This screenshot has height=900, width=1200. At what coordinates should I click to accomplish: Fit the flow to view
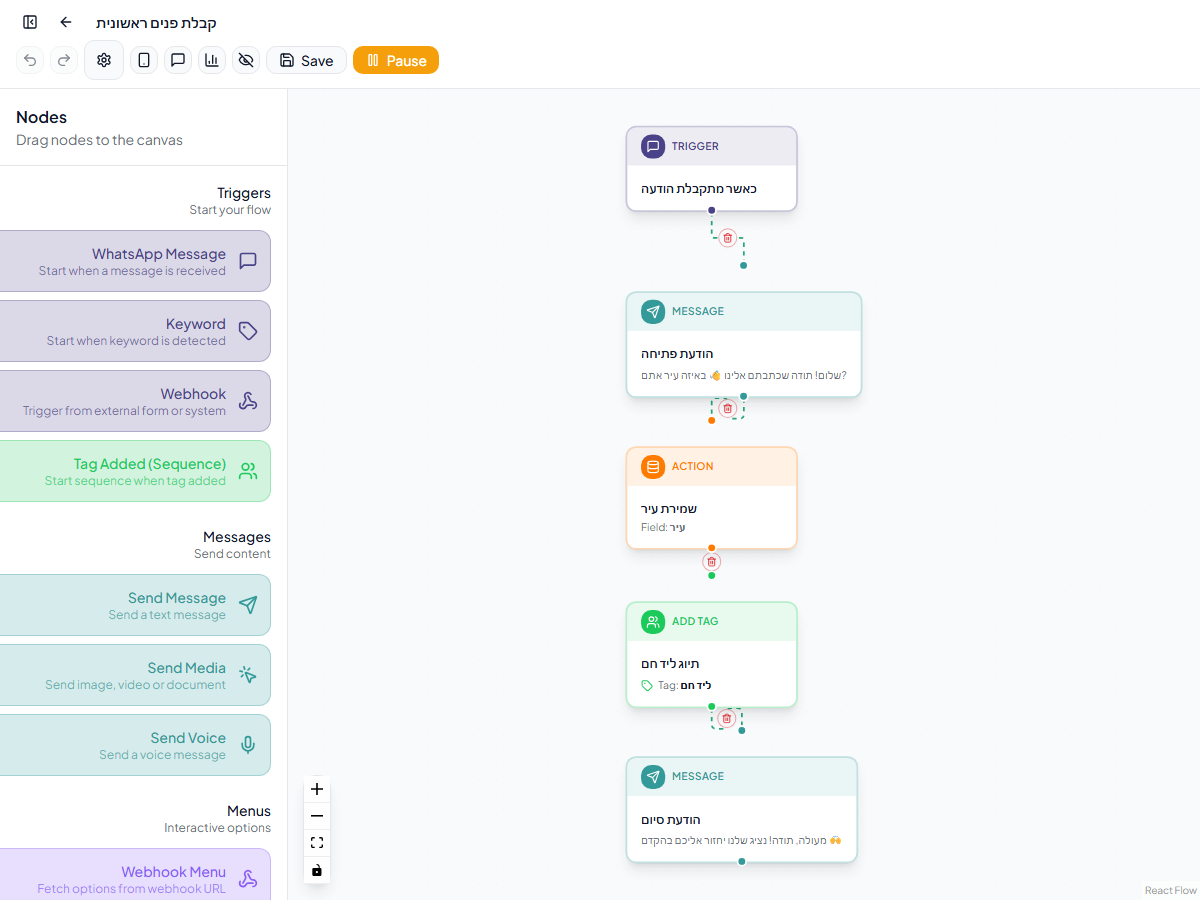point(317,843)
